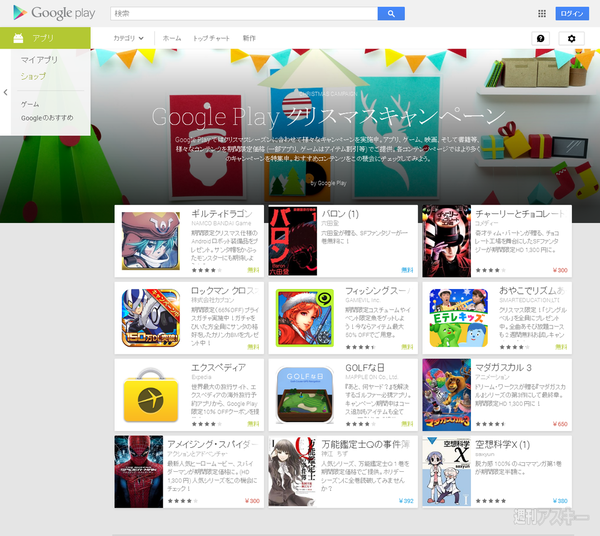Click the バロン (1) book cover
The image size is (600, 536).
293,241
